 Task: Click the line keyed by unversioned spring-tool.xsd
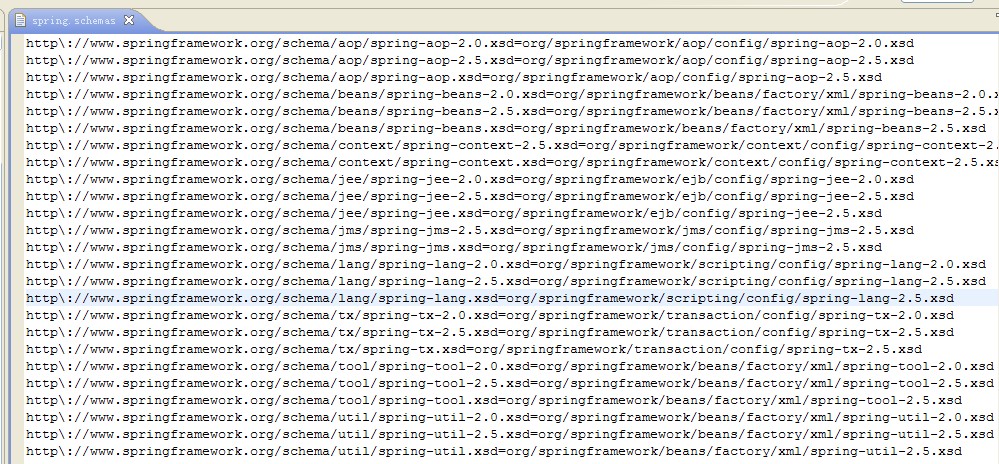[x=494, y=400]
